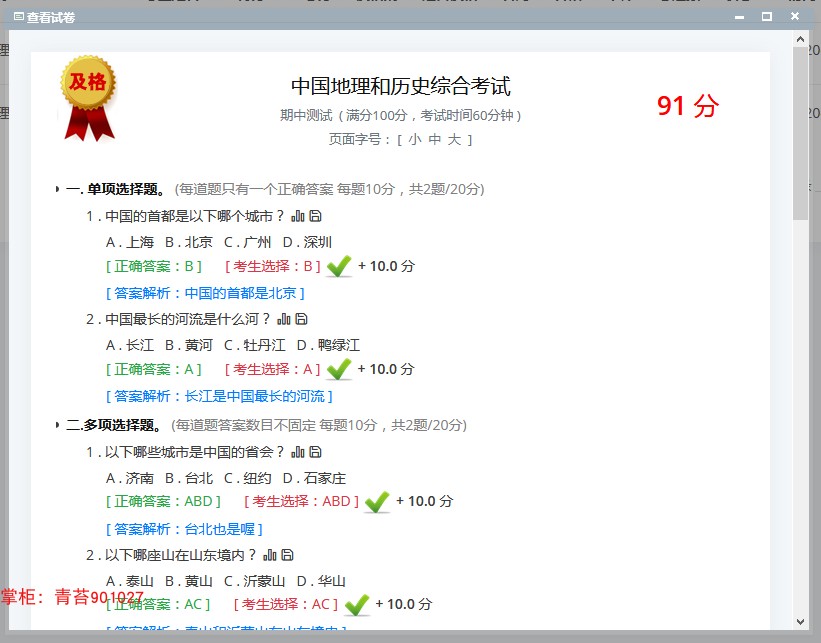The width and height of the screenshot is (821, 643).
Task: Click the scrollbar up arrow
Action: pyautogui.click(x=801, y=40)
